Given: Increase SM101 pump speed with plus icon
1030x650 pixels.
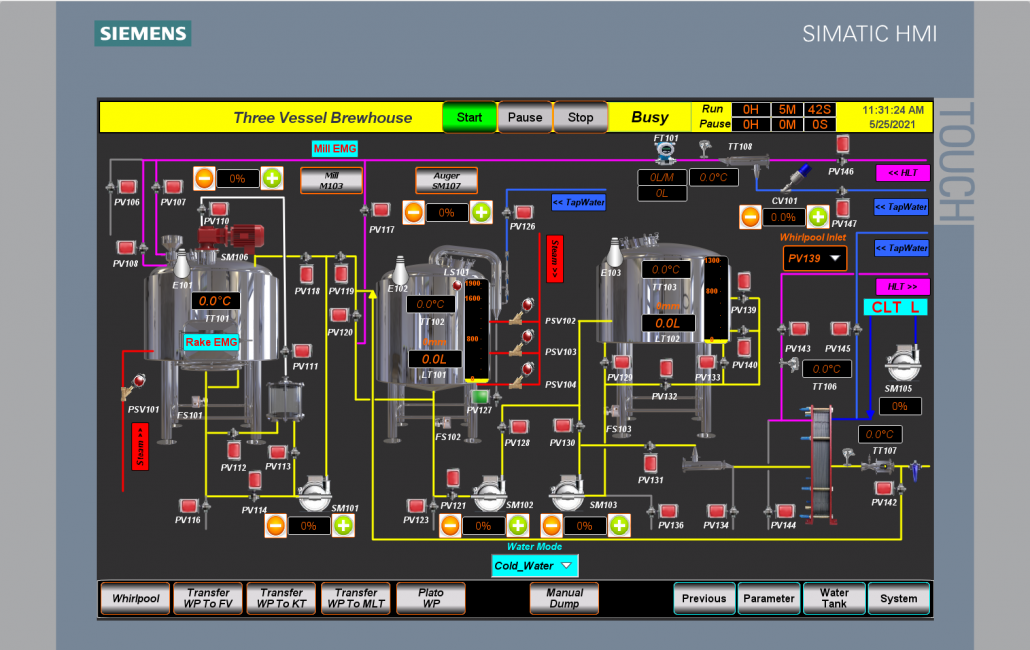Looking at the screenshot, I should (x=344, y=525).
